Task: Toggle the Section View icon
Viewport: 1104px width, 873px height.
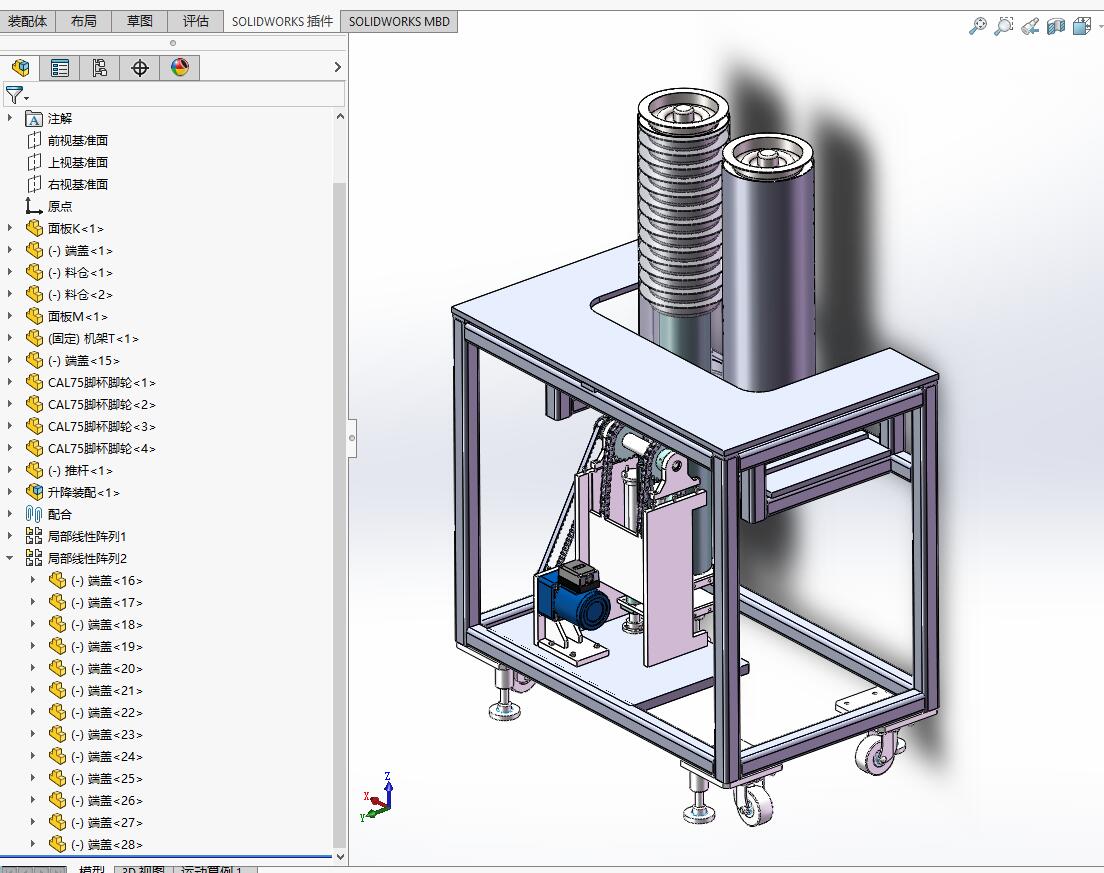Action: click(x=1055, y=26)
